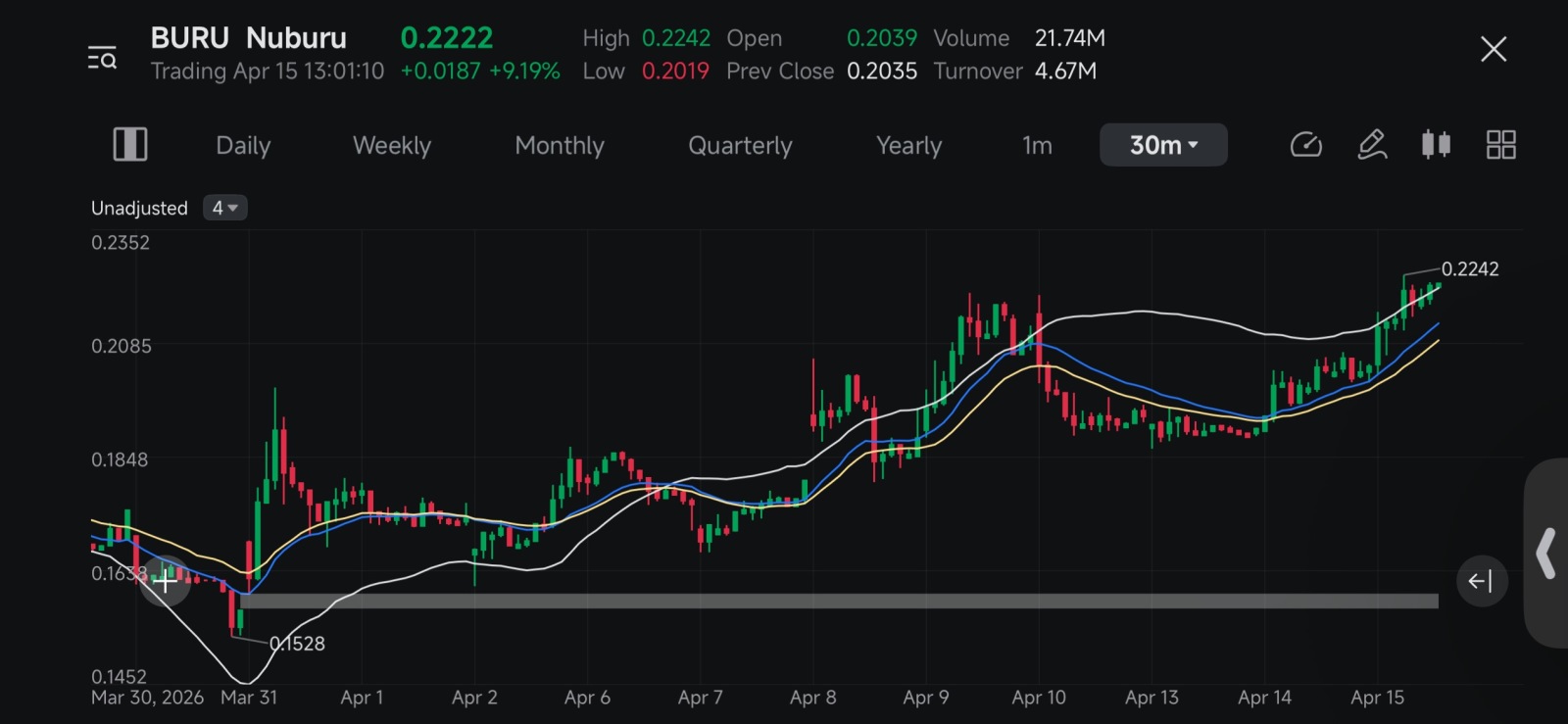The height and width of the screenshot is (724, 1568).
Task: Click the Prev Close 0.2035 value
Action: [882, 71]
